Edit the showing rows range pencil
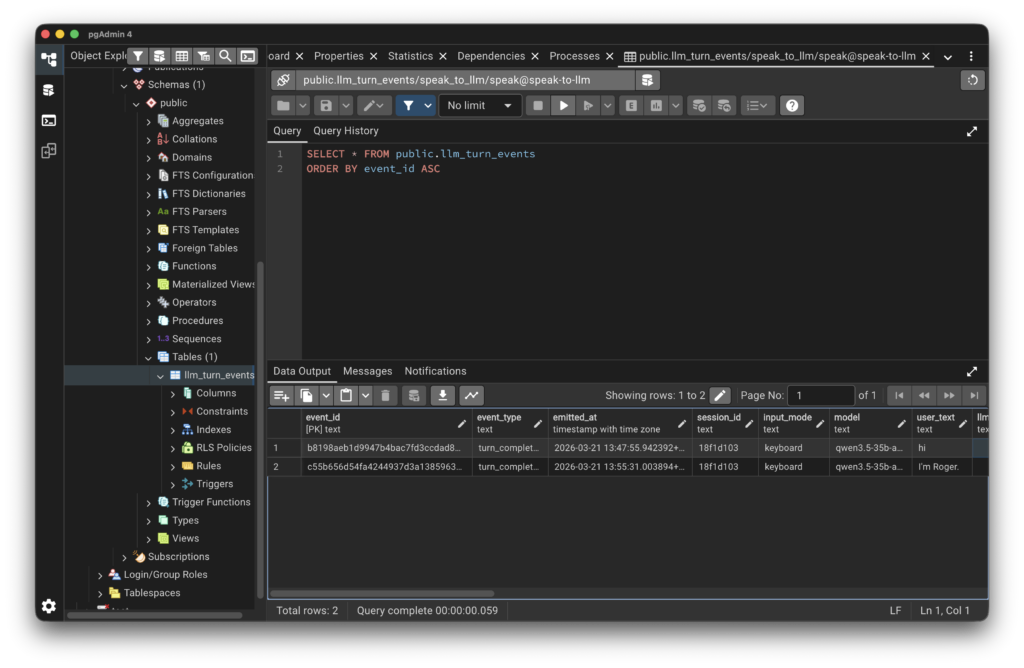The image size is (1024, 668). (x=720, y=396)
